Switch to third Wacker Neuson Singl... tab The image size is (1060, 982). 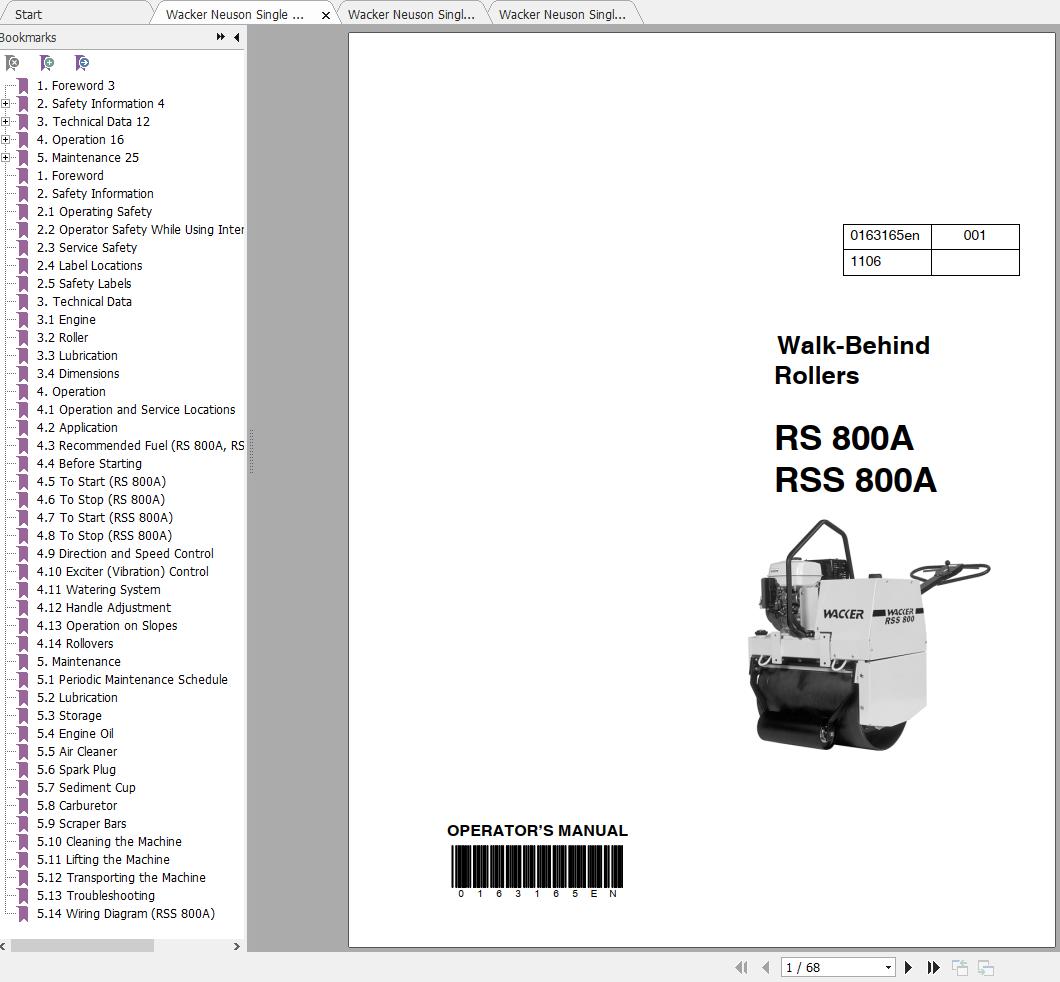562,14
